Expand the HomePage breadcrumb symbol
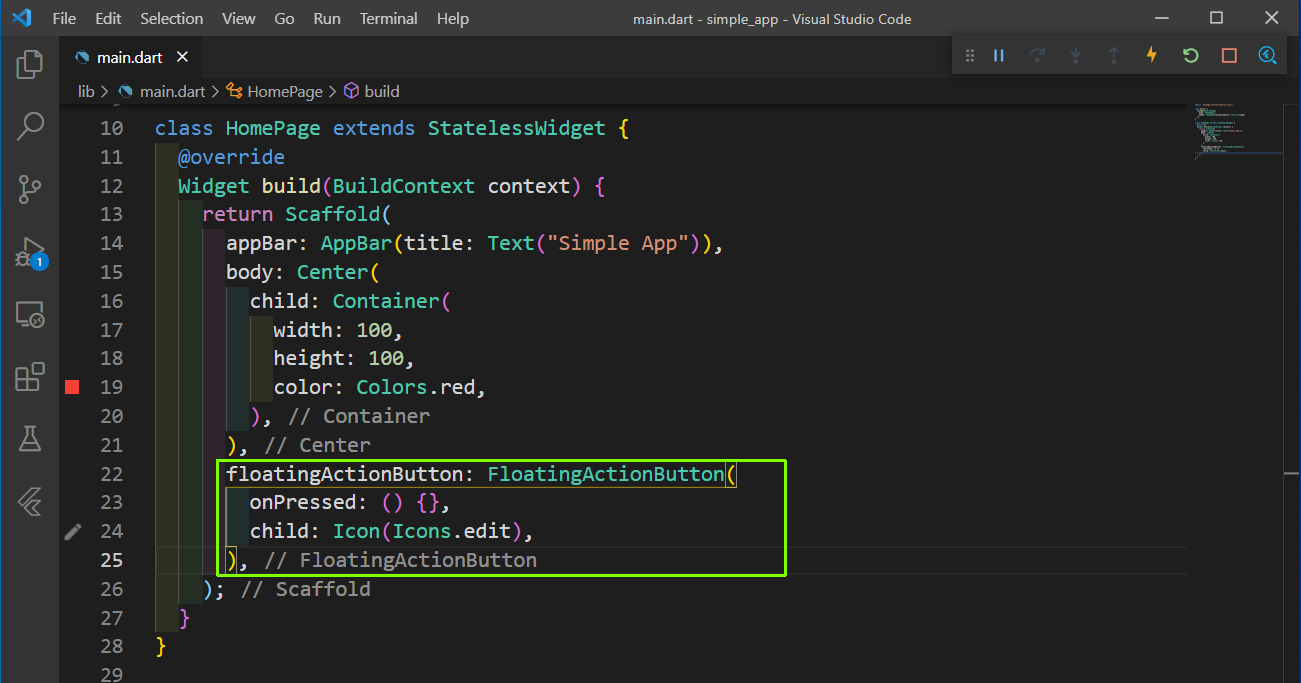The height and width of the screenshot is (683, 1301). (x=275, y=91)
